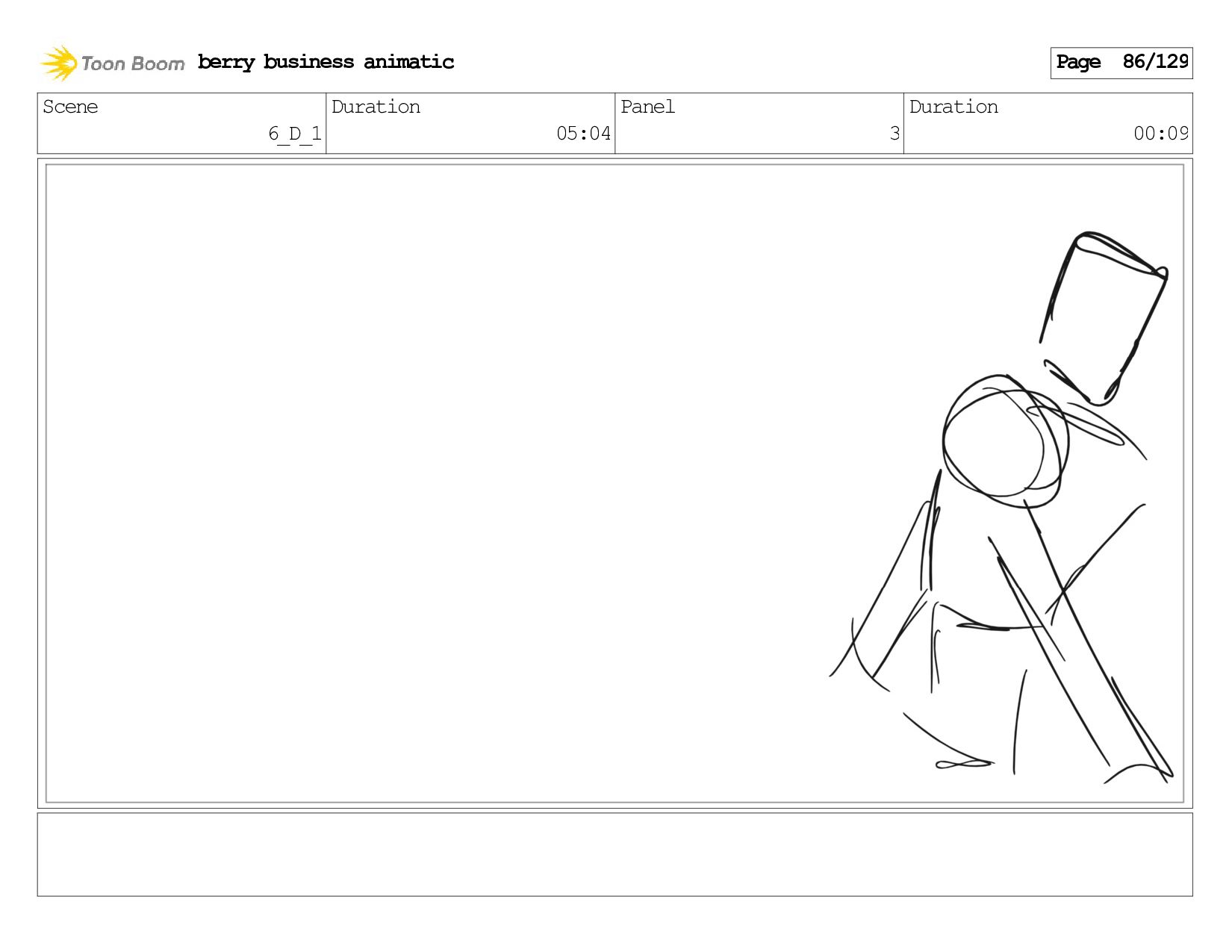The image size is (1232, 952).
Task: Click the Page 86/129 indicator
Action: (x=1121, y=63)
